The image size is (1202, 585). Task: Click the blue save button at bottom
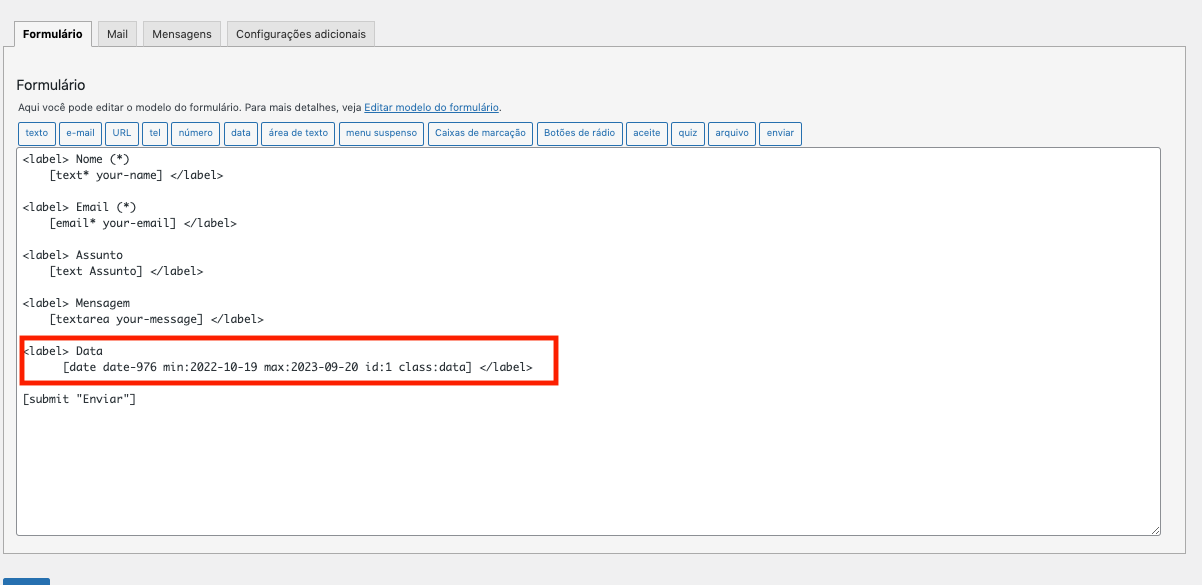(x=27, y=580)
